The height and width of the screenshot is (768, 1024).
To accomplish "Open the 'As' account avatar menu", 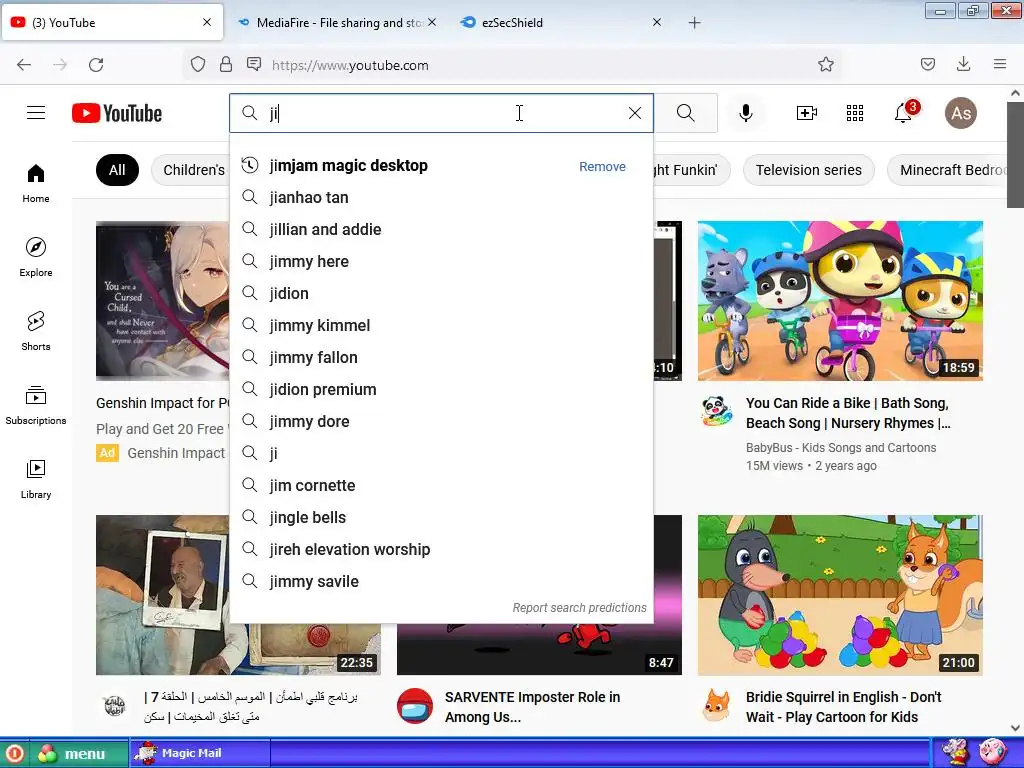I will click(961, 113).
